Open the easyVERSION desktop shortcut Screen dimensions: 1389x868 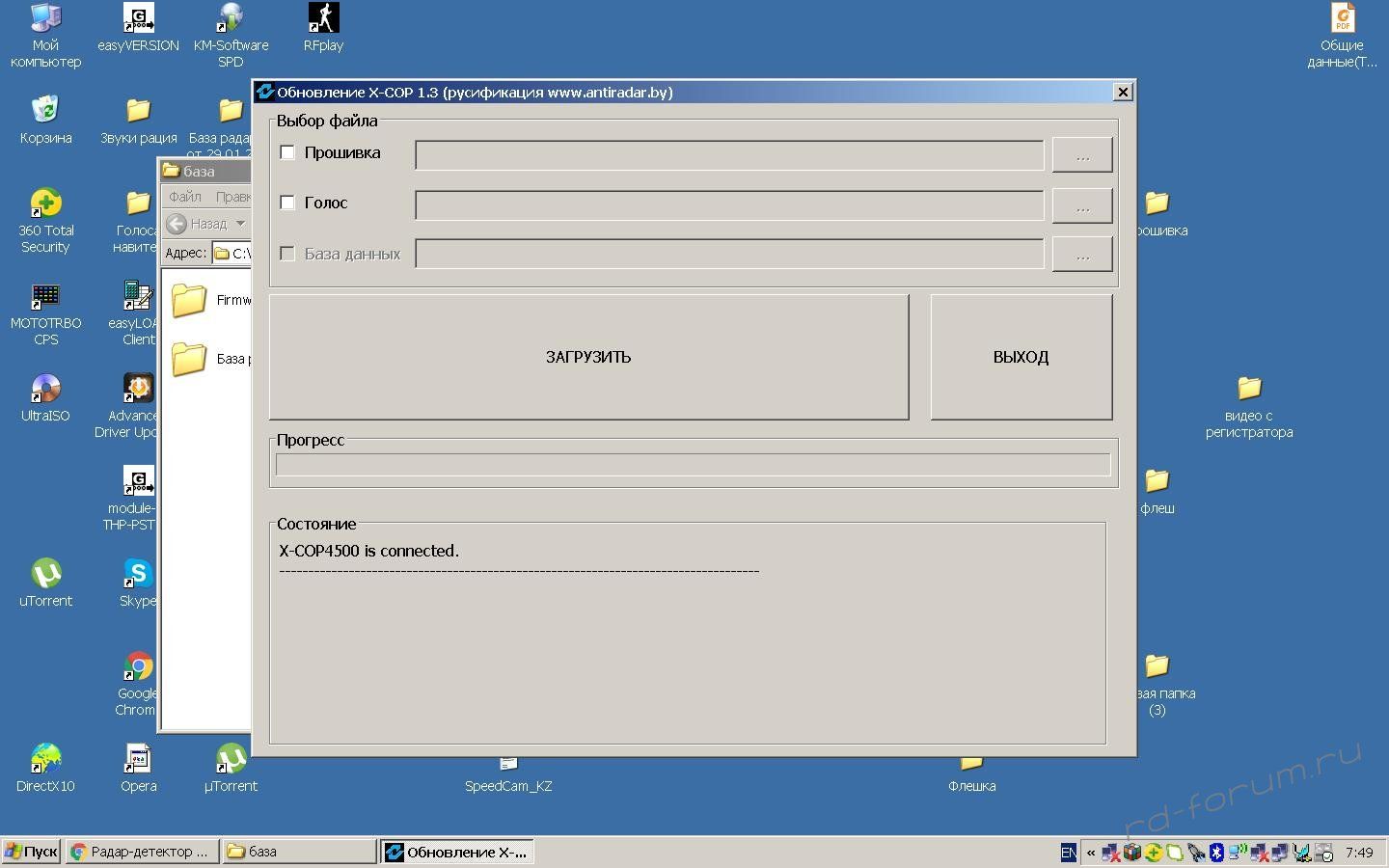tap(138, 19)
